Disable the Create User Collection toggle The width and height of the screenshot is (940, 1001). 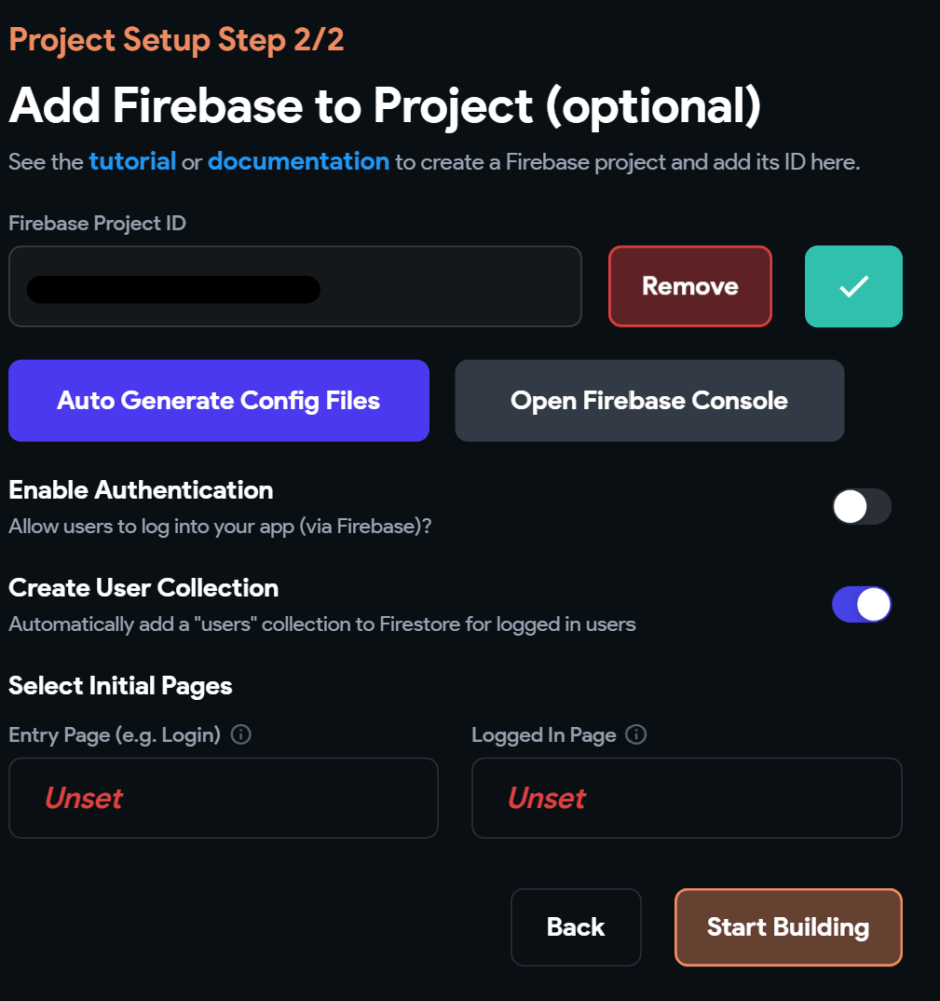click(861, 605)
